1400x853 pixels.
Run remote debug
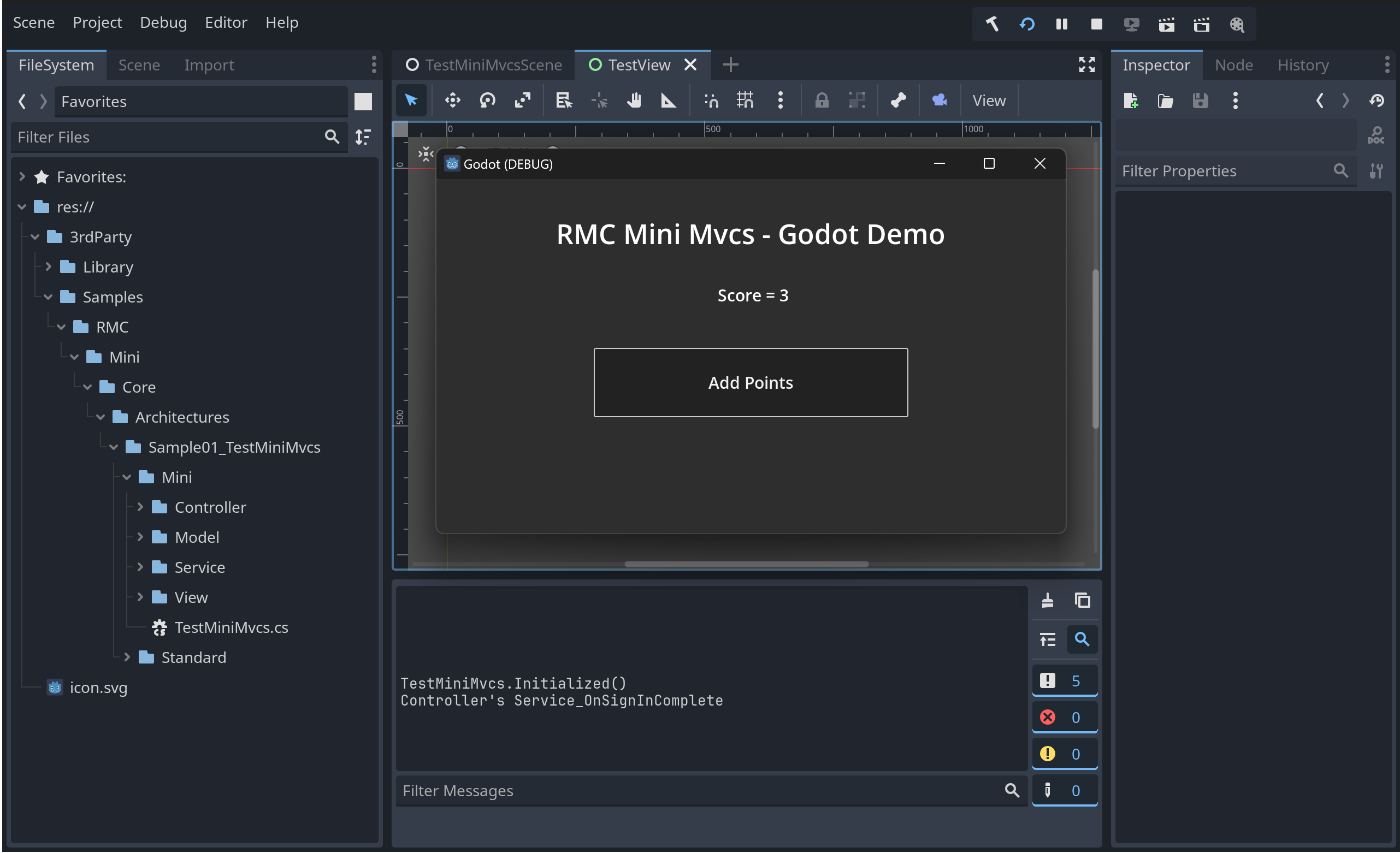click(1132, 24)
